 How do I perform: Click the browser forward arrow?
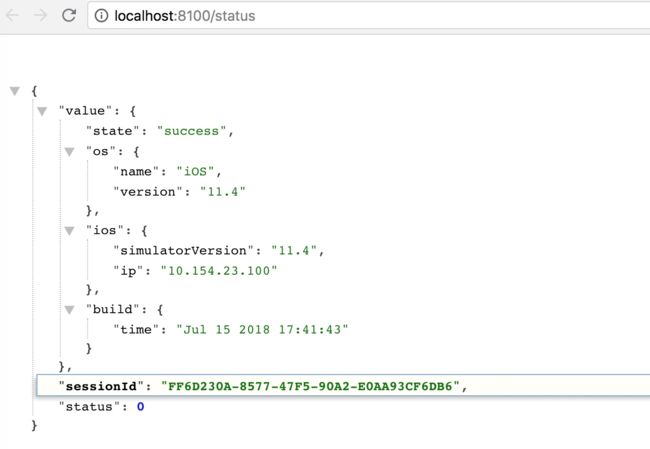pos(40,15)
